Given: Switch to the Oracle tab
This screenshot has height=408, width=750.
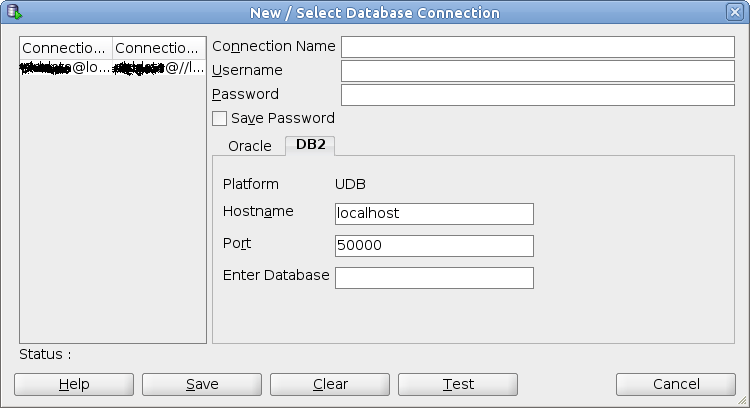Looking at the screenshot, I should 250,146.
